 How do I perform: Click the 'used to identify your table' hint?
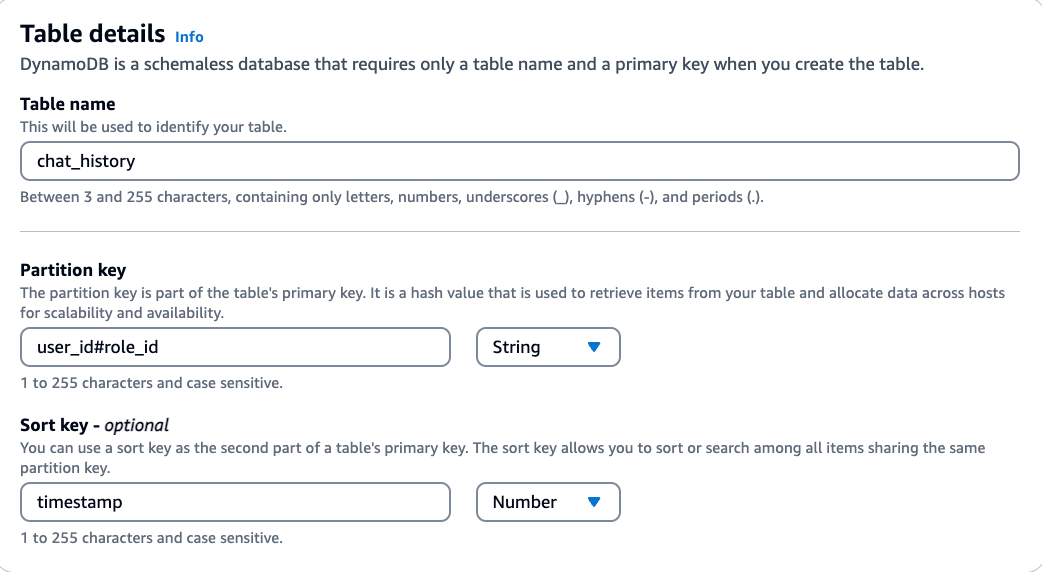tap(154, 127)
